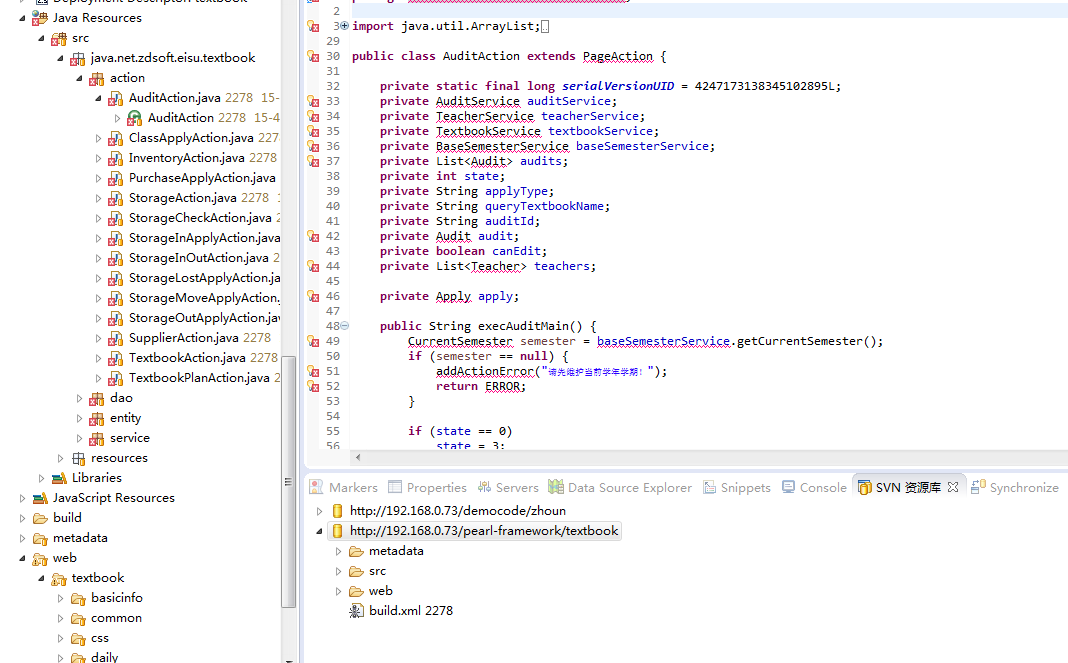Collapse the execAuditMain method on line 48
This screenshot has width=1068, height=663.
pos(345,326)
